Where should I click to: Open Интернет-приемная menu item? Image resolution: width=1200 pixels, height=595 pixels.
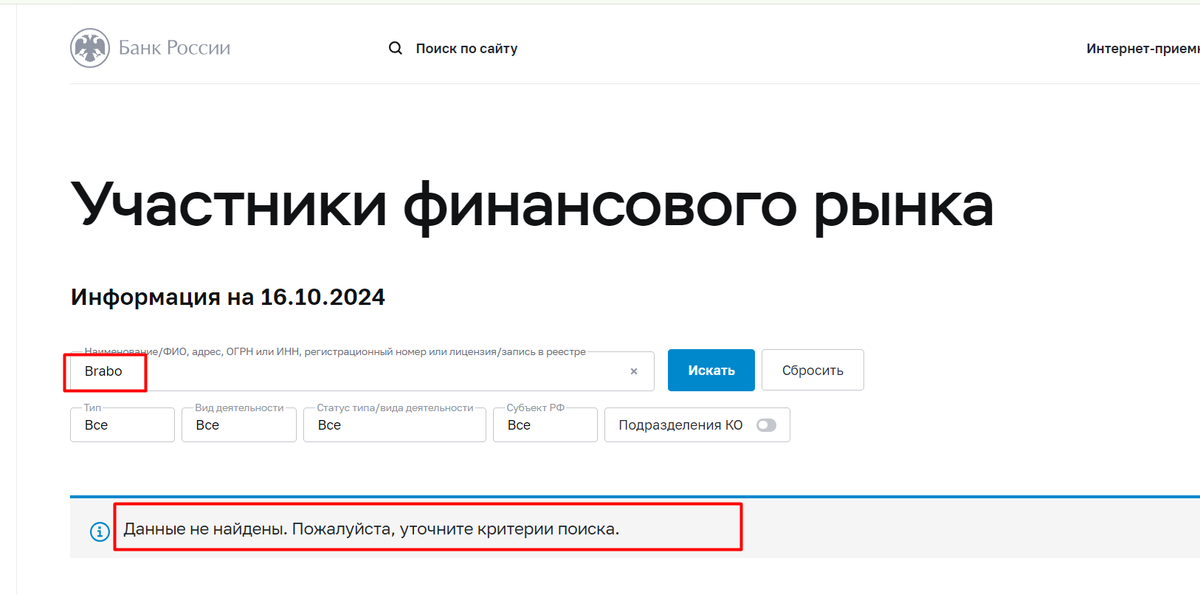pyautogui.click(x=1143, y=47)
